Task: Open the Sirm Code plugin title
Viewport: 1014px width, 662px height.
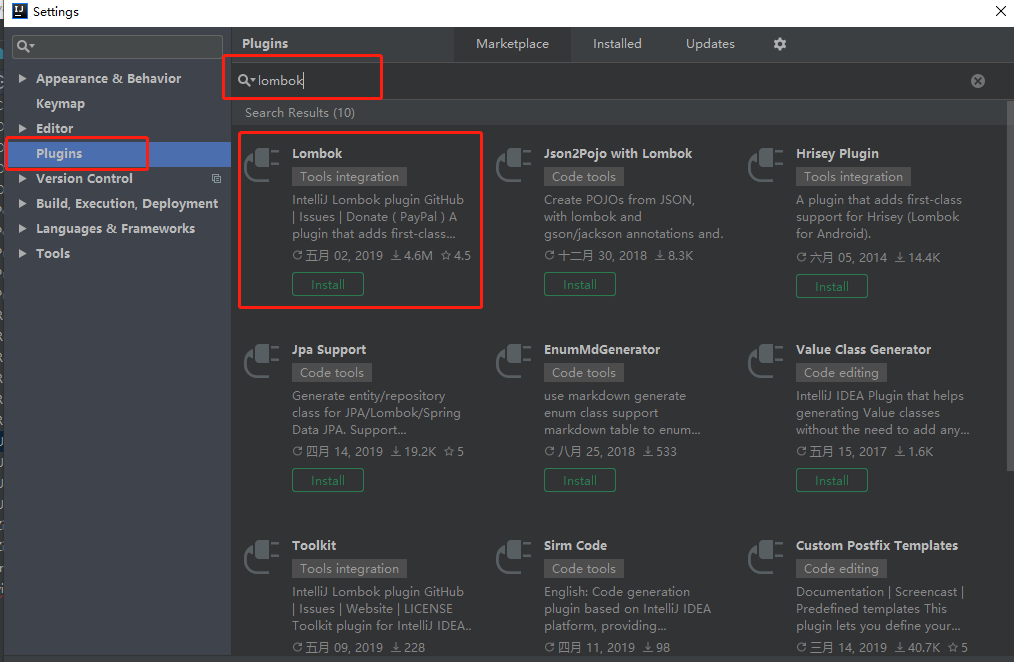Action: 575,545
